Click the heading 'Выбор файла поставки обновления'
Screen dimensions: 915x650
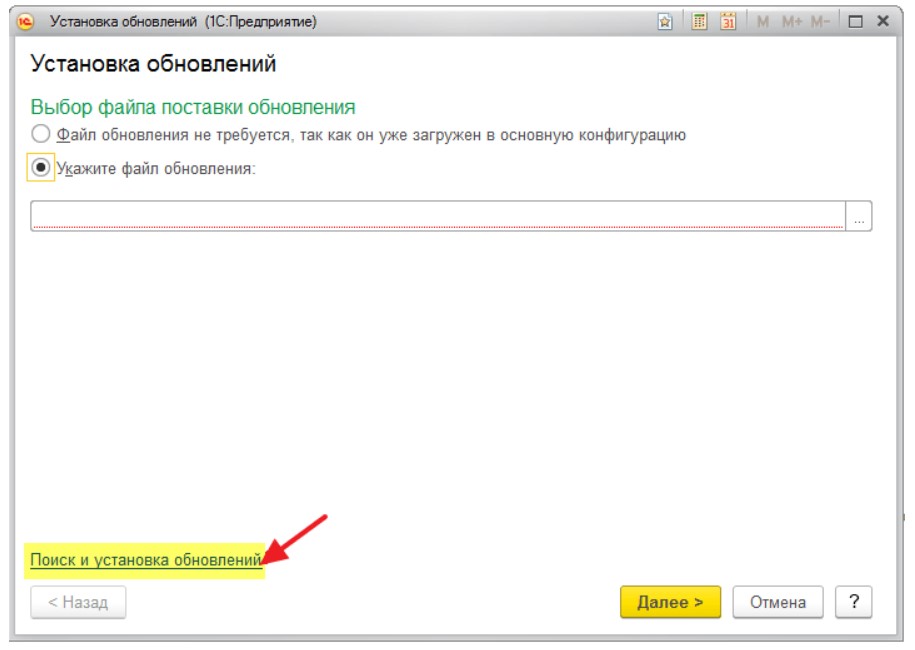click(x=193, y=107)
